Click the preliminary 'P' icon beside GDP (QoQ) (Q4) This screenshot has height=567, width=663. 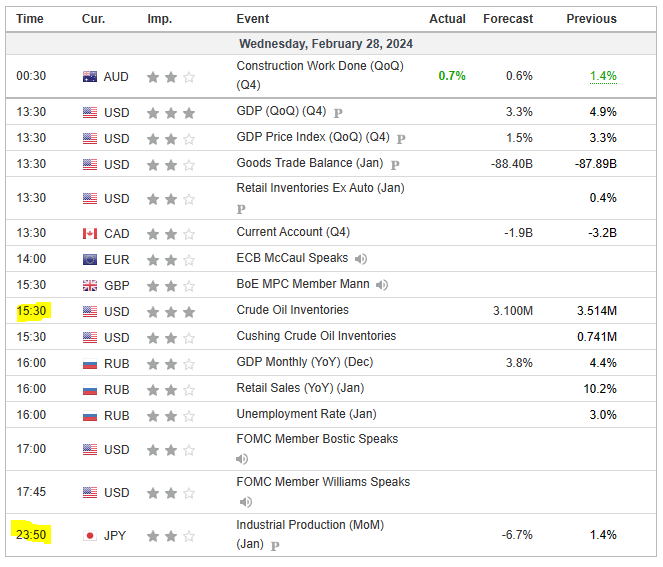click(338, 113)
